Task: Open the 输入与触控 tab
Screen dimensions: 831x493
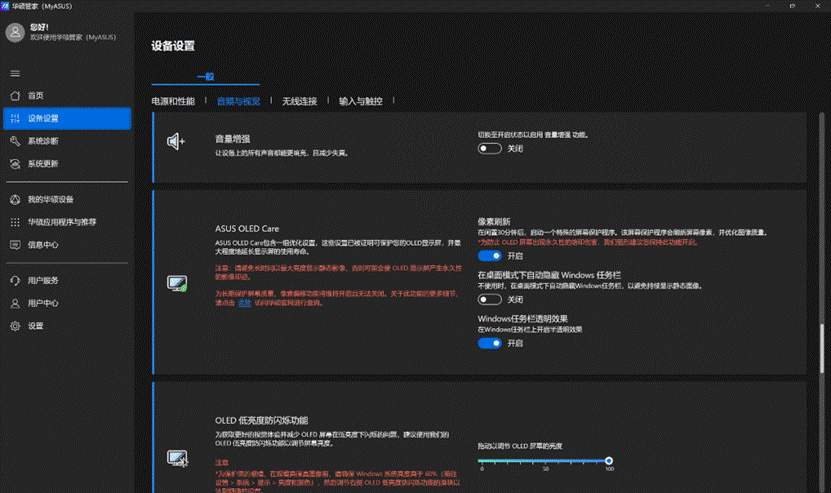Action: pos(361,102)
